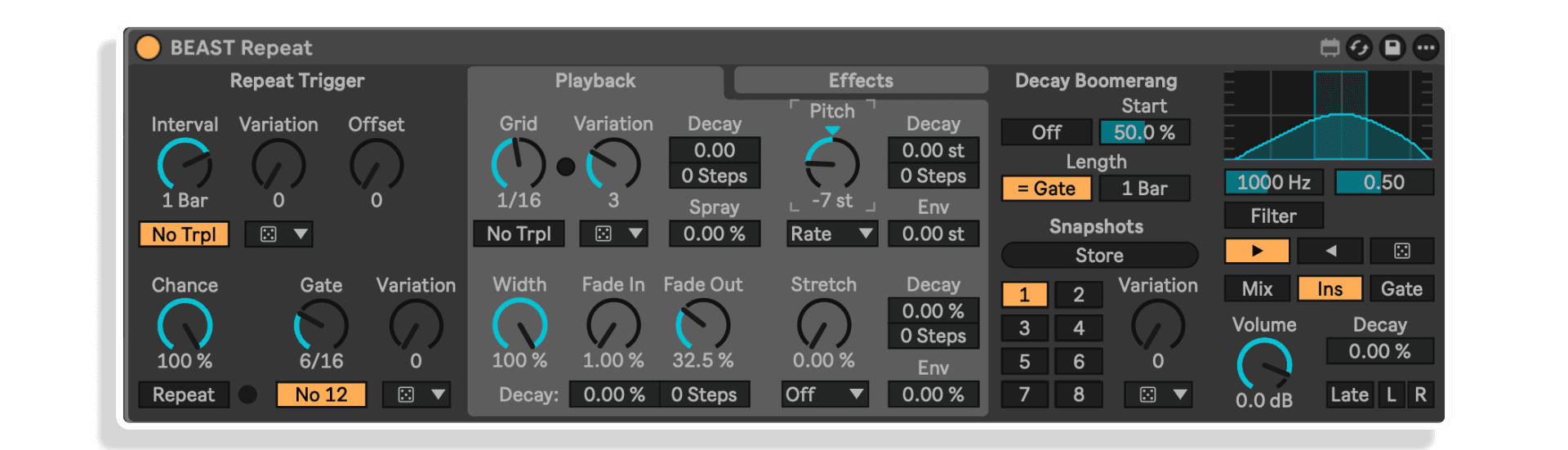The height and width of the screenshot is (450, 1568).
Task: Click the dice icon under Gate Variation
Action: click(x=406, y=395)
